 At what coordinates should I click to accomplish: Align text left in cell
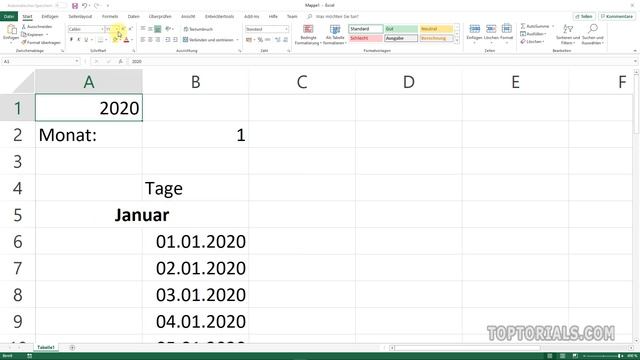point(143,40)
